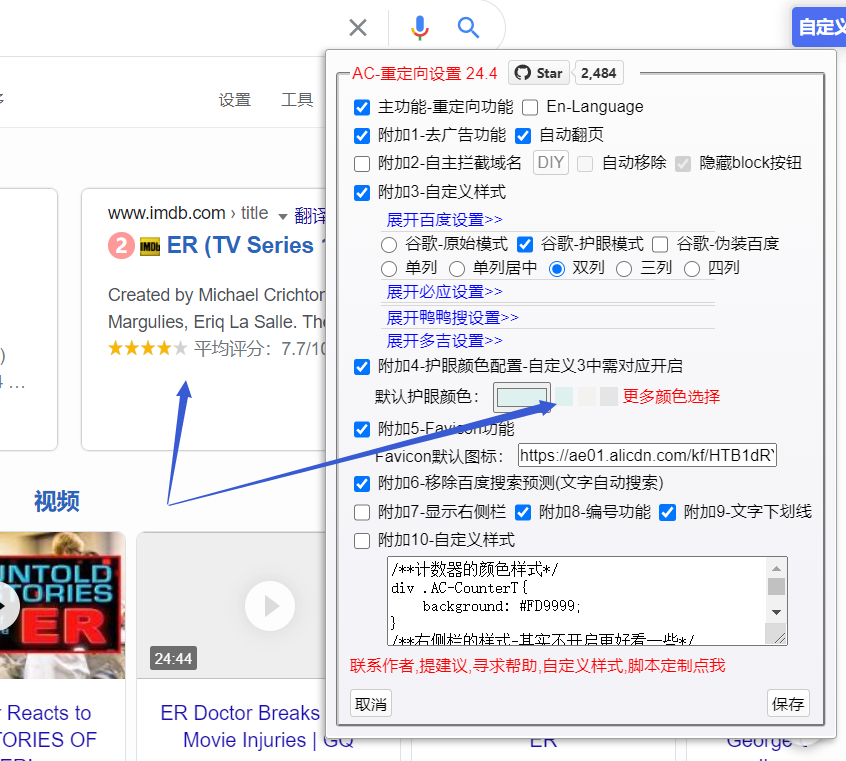The image size is (846, 761).
Task: Open the 设置 menu on the results page
Action: tap(235, 99)
